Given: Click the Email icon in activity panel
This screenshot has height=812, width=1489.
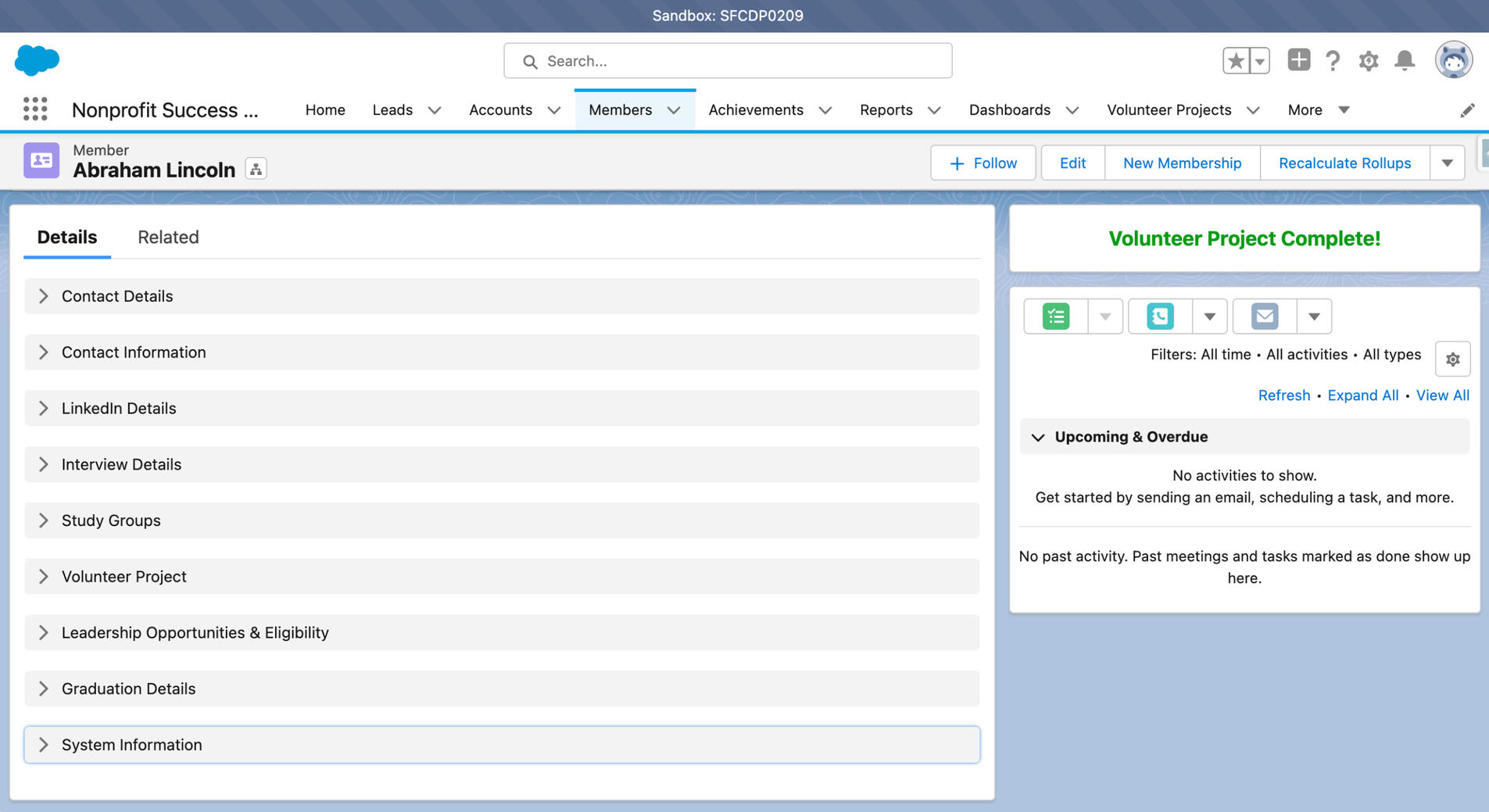Looking at the screenshot, I should [1264, 317].
